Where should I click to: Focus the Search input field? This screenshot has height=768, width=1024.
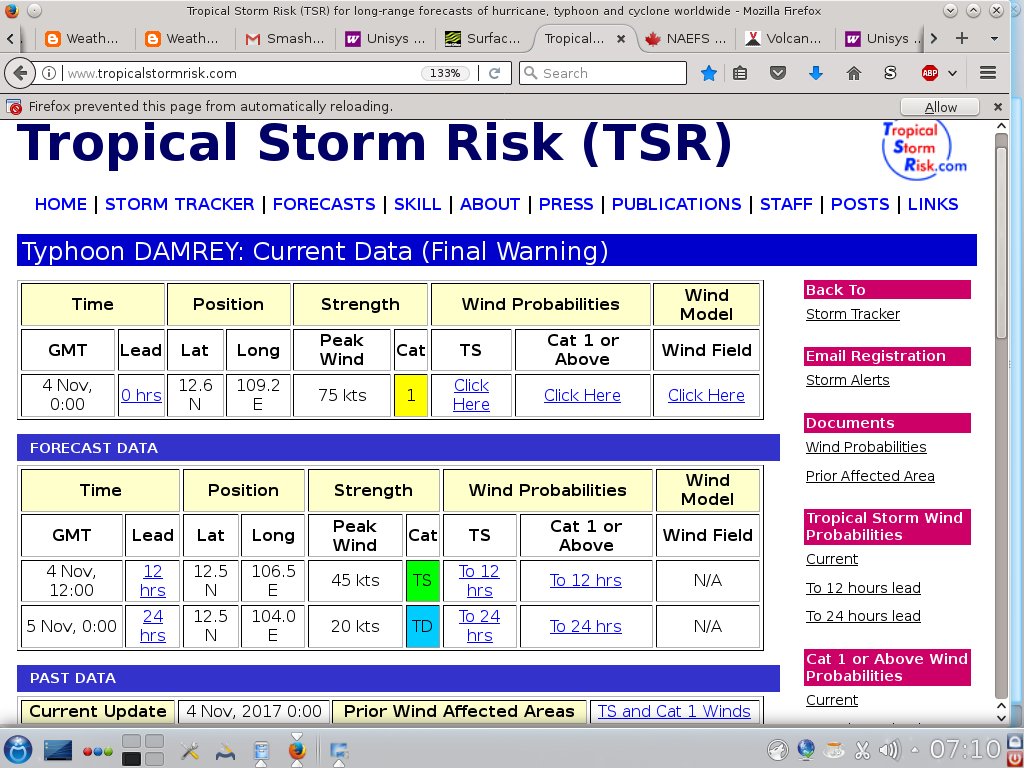point(603,73)
